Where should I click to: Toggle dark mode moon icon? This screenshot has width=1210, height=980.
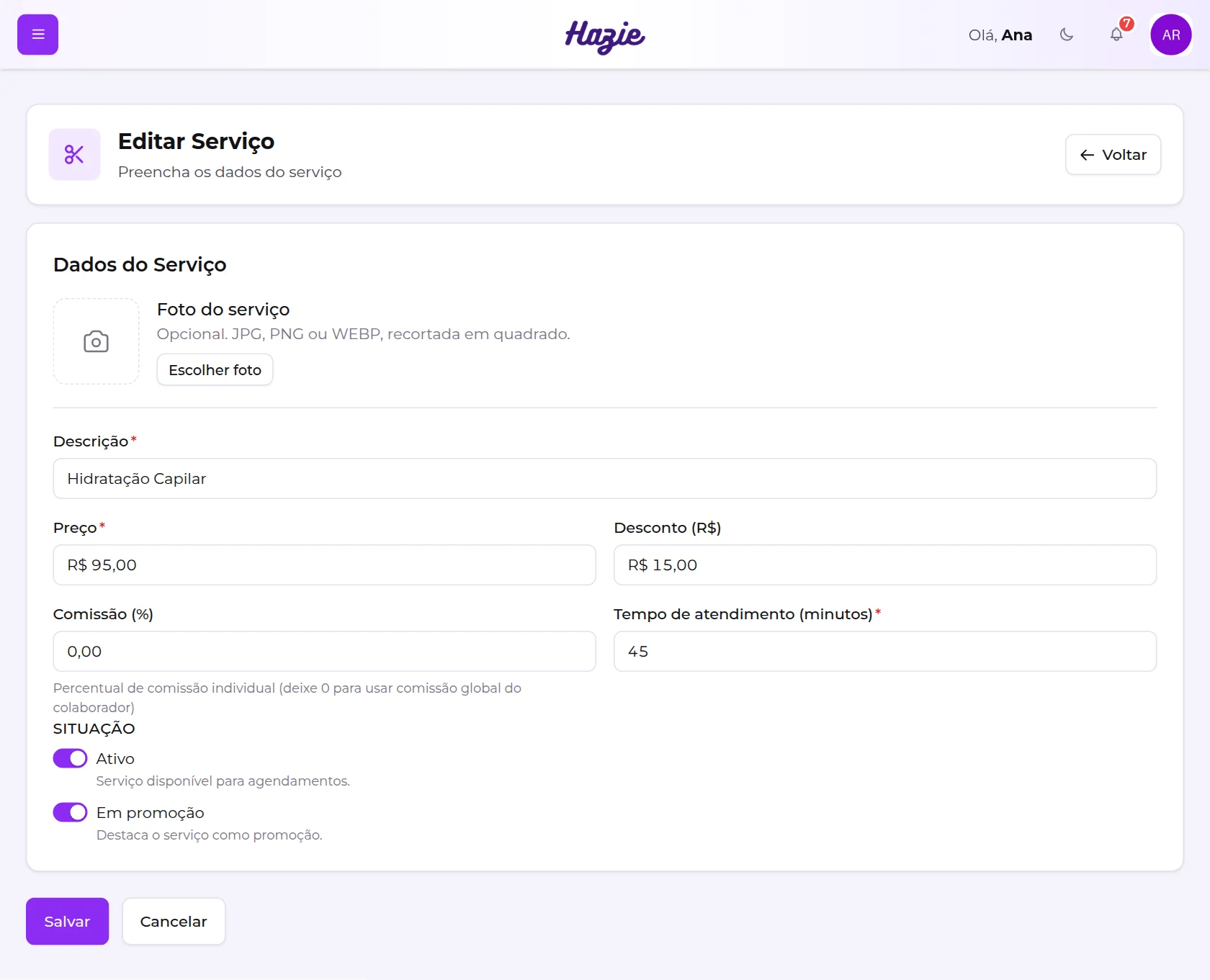tap(1067, 35)
